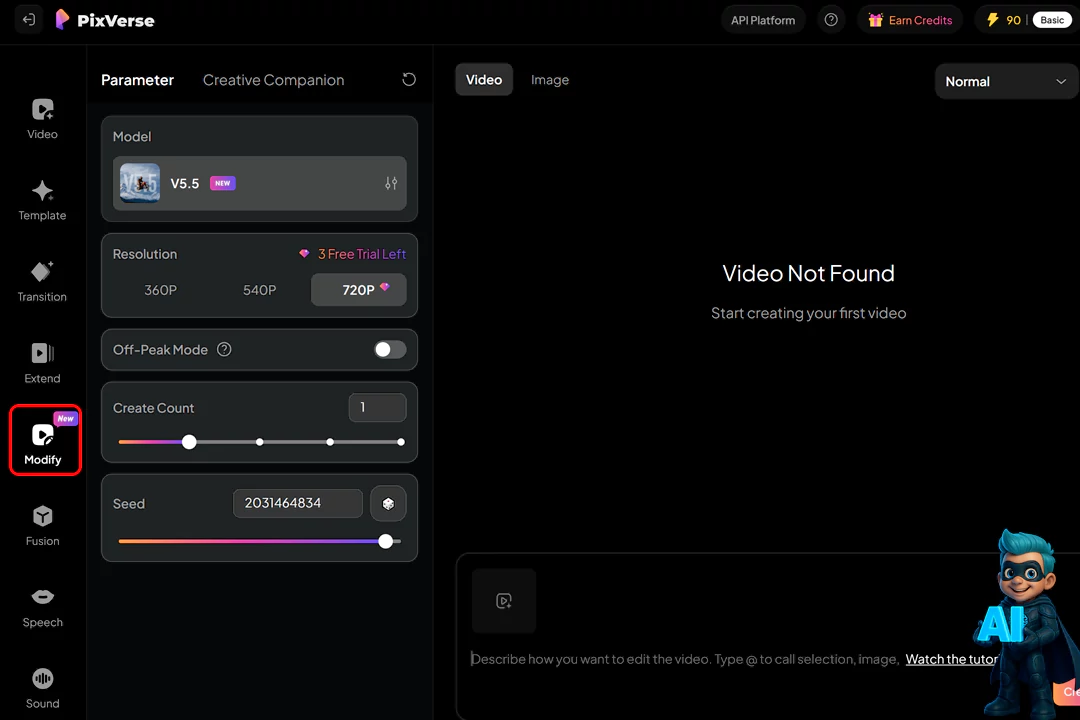Image resolution: width=1080 pixels, height=720 pixels.
Task: Click the upload video icon box
Action: pos(504,601)
